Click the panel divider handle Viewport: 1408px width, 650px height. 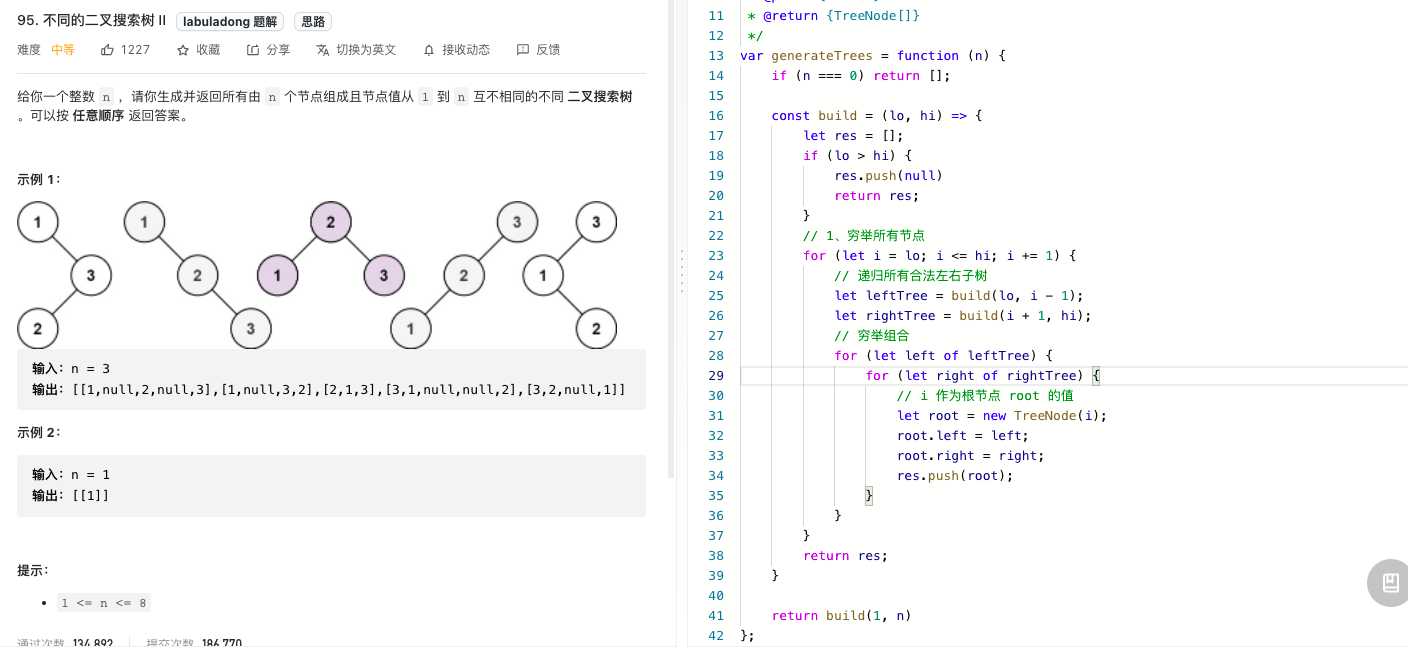pos(682,271)
